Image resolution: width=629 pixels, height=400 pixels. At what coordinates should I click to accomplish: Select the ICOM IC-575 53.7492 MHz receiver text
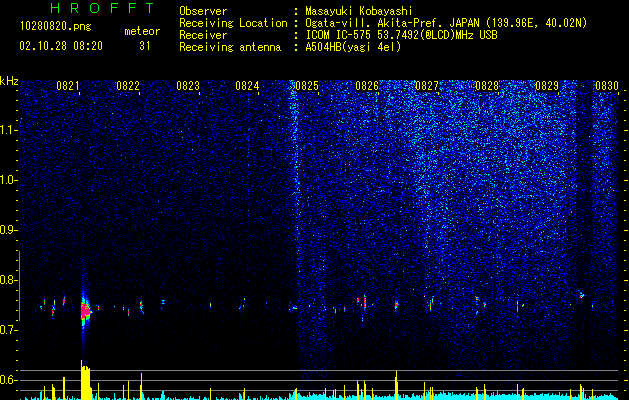(x=401, y=35)
